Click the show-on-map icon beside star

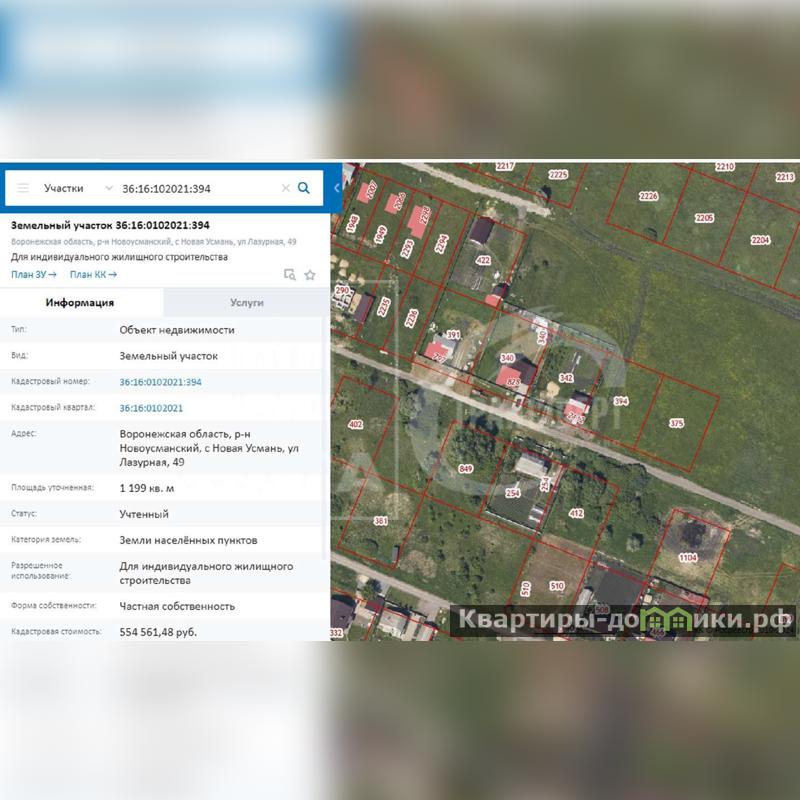click(290, 274)
